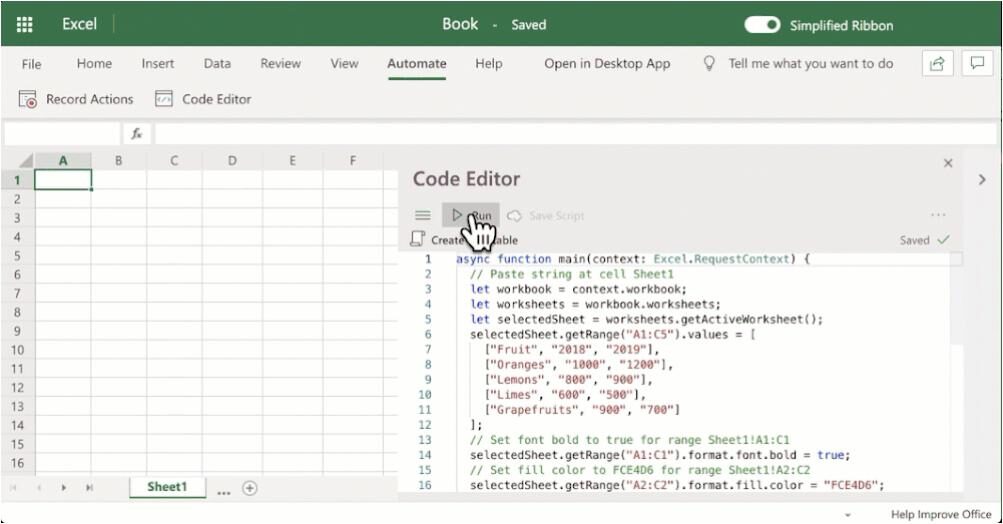Open the Insert ribbon tab
This screenshot has width=1003, height=524.
[x=158, y=63]
